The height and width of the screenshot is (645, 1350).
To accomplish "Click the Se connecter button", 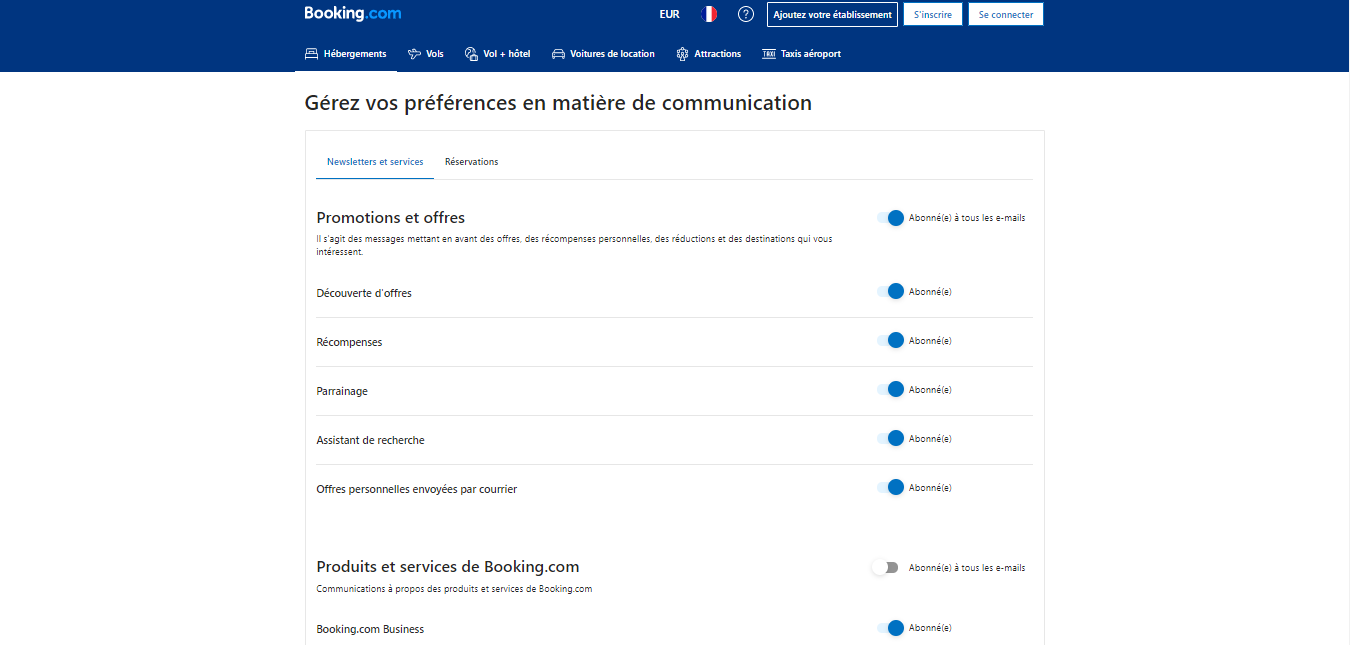I will point(1006,15).
